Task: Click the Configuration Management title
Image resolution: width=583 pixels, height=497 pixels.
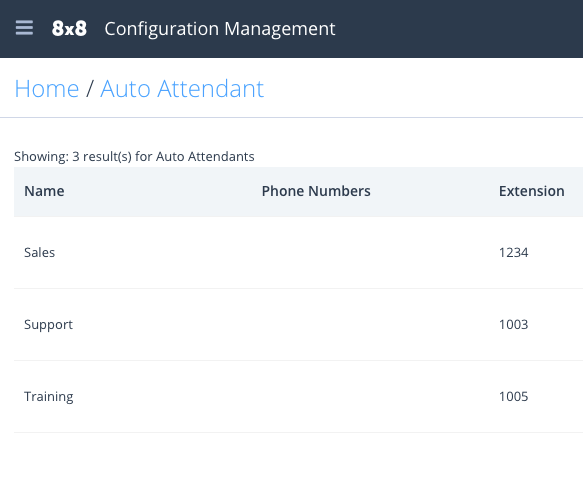Action: pos(220,29)
